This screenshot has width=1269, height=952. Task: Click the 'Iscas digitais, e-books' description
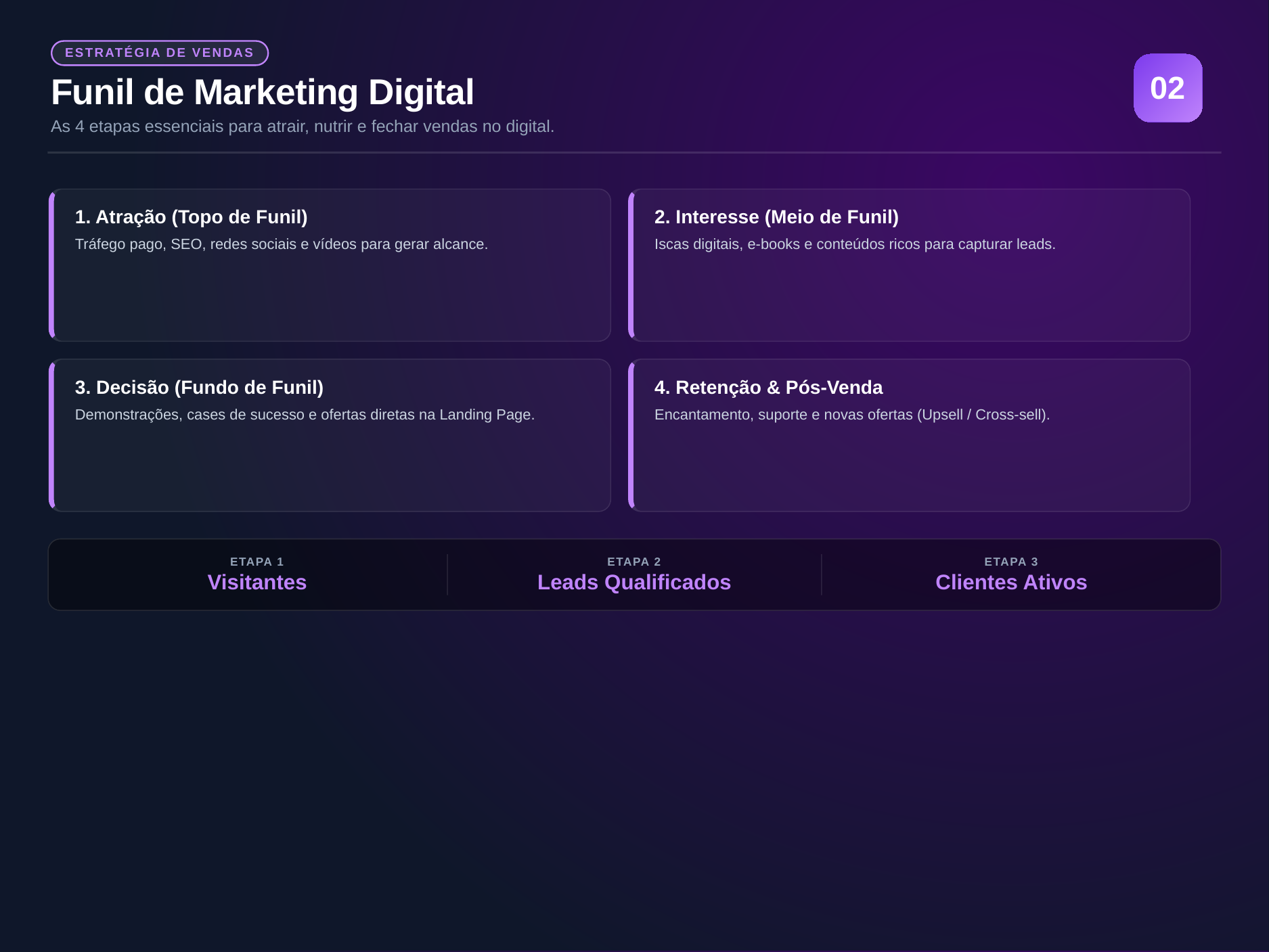pyautogui.click(x=855, y=244)
